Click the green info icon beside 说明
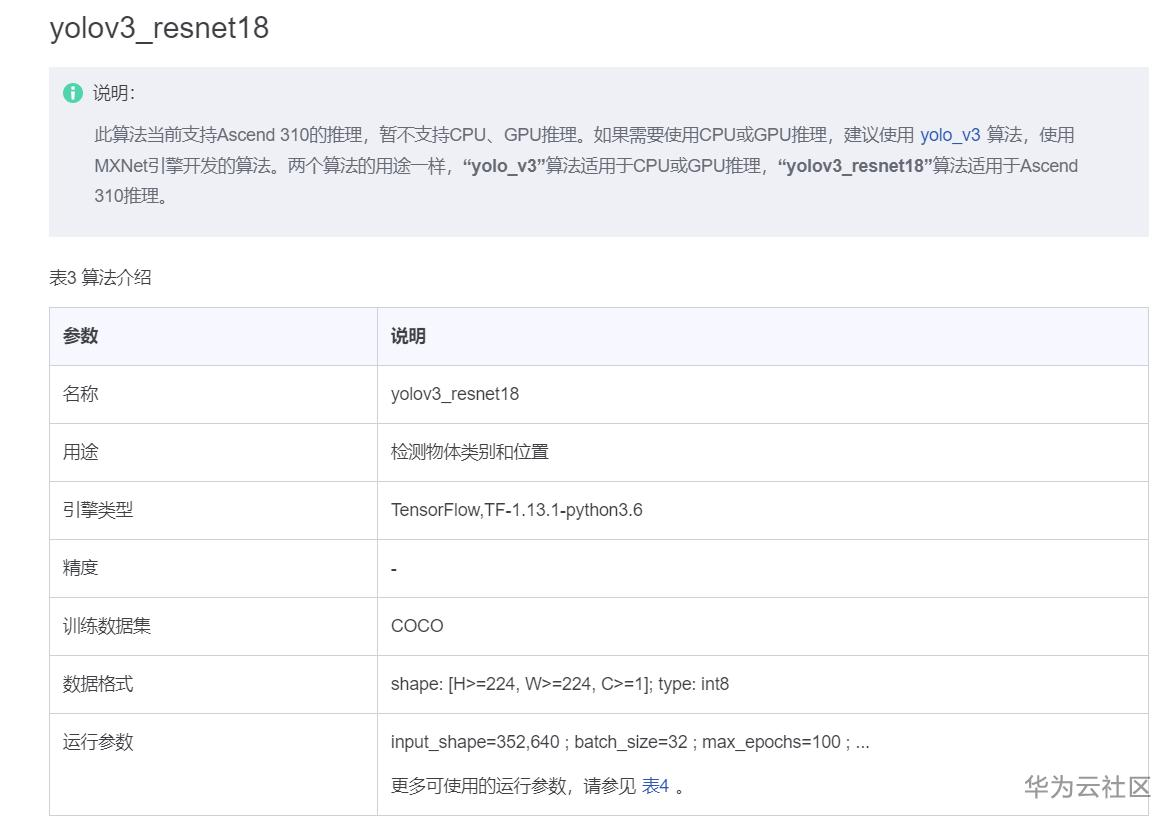 pos(73,93)
